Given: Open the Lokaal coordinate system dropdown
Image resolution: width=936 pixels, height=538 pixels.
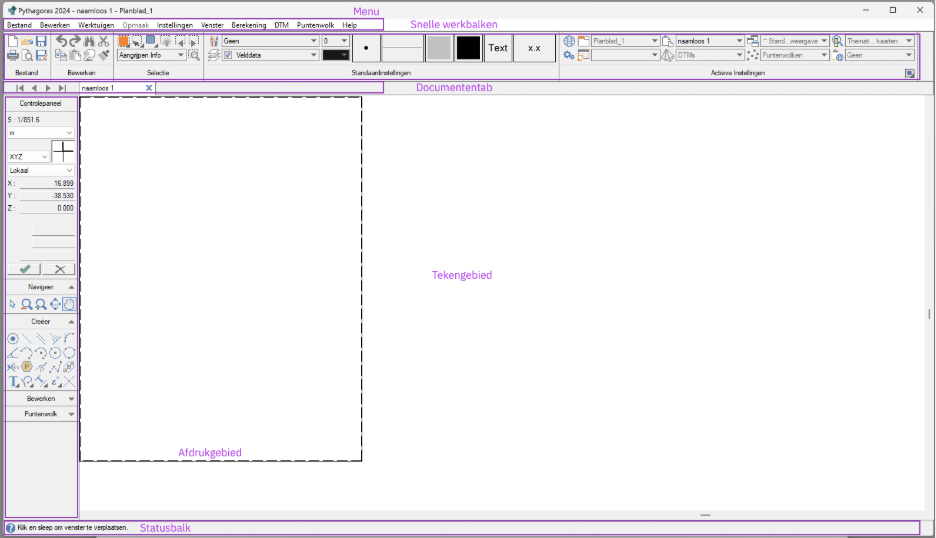Looking at the screenshot, I should coord(41,170).
